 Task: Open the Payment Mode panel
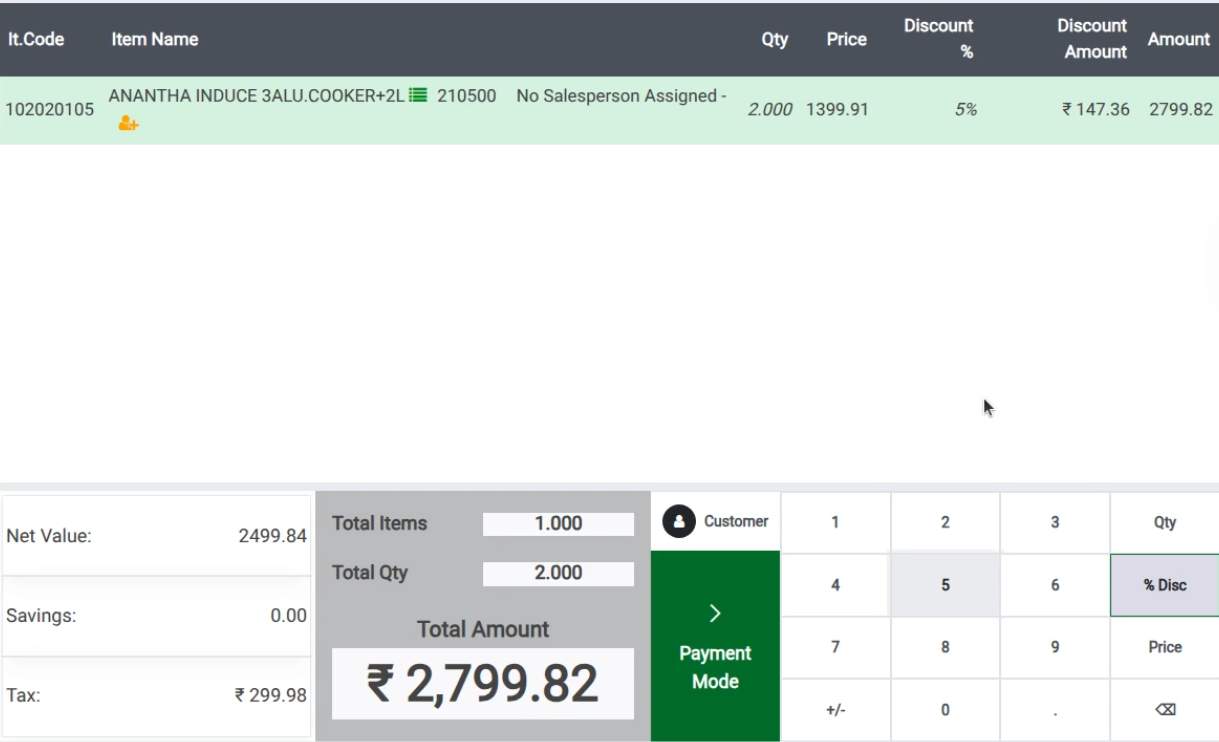pos(713,653)
